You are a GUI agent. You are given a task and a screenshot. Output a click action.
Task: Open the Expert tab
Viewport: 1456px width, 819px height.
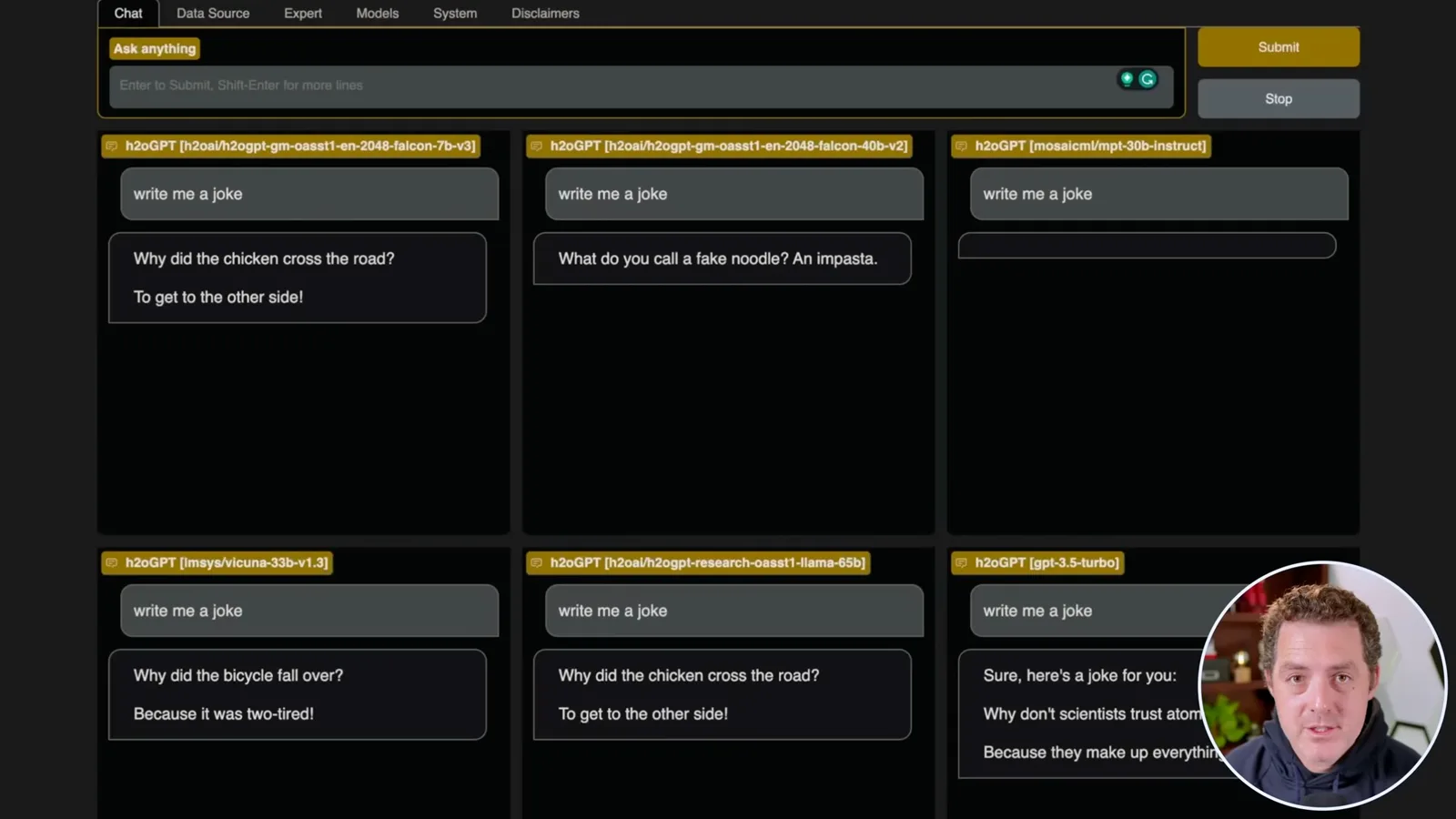coord(303,13)
